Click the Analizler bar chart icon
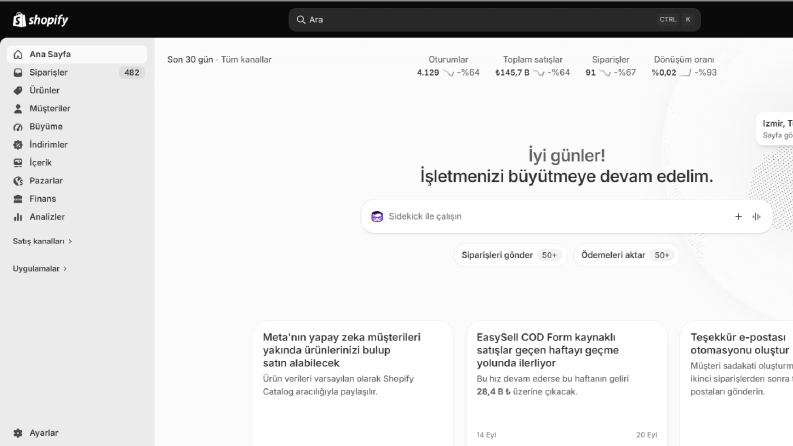The image size is (793, 446). pyautogui.click(x=18, y=217)
